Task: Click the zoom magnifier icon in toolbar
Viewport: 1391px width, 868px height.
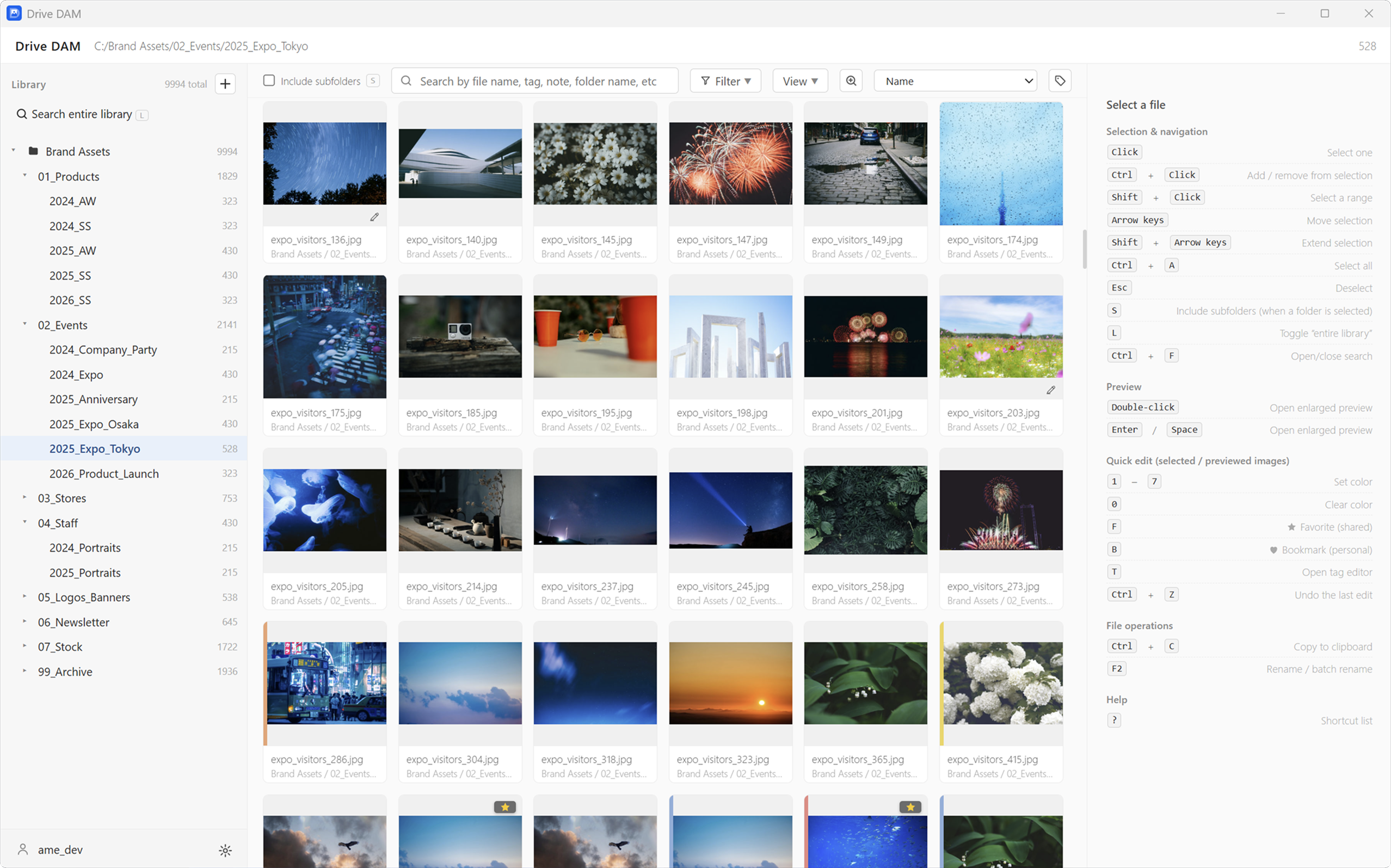Action: point(851,81)
